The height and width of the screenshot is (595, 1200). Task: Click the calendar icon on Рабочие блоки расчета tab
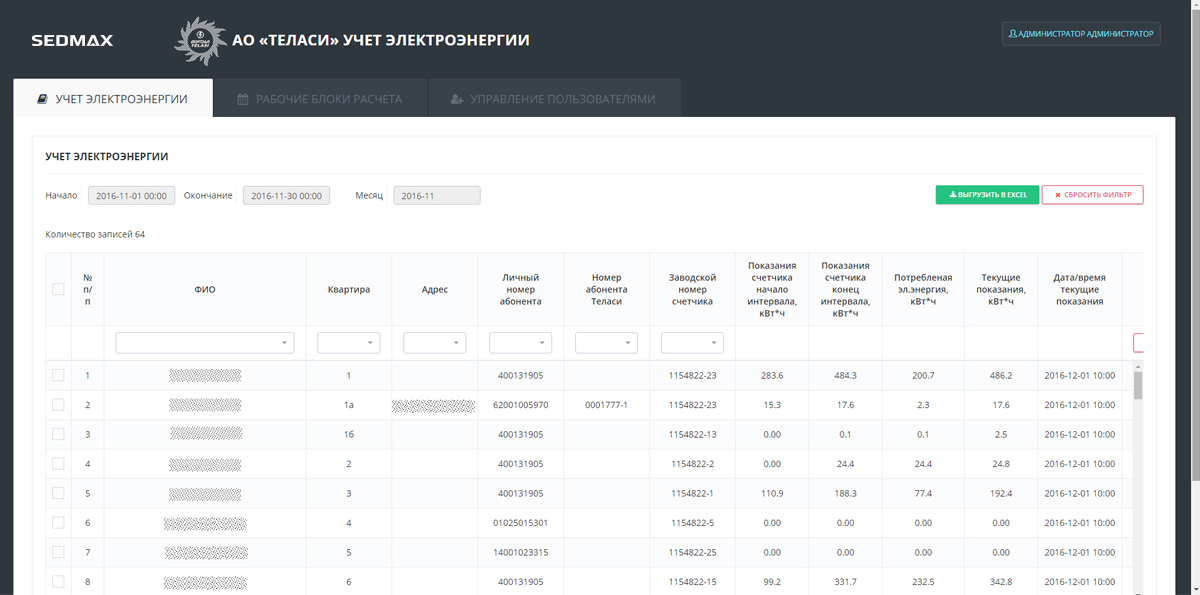242,99
